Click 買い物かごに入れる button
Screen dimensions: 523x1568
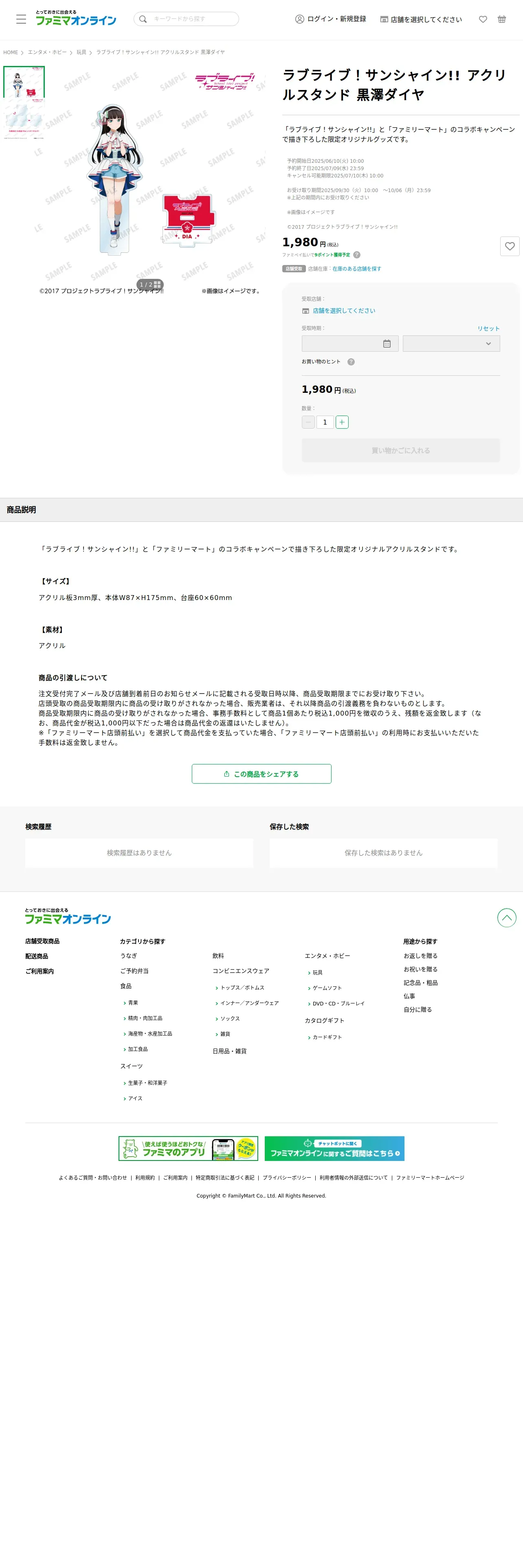[x=401, y=451]
